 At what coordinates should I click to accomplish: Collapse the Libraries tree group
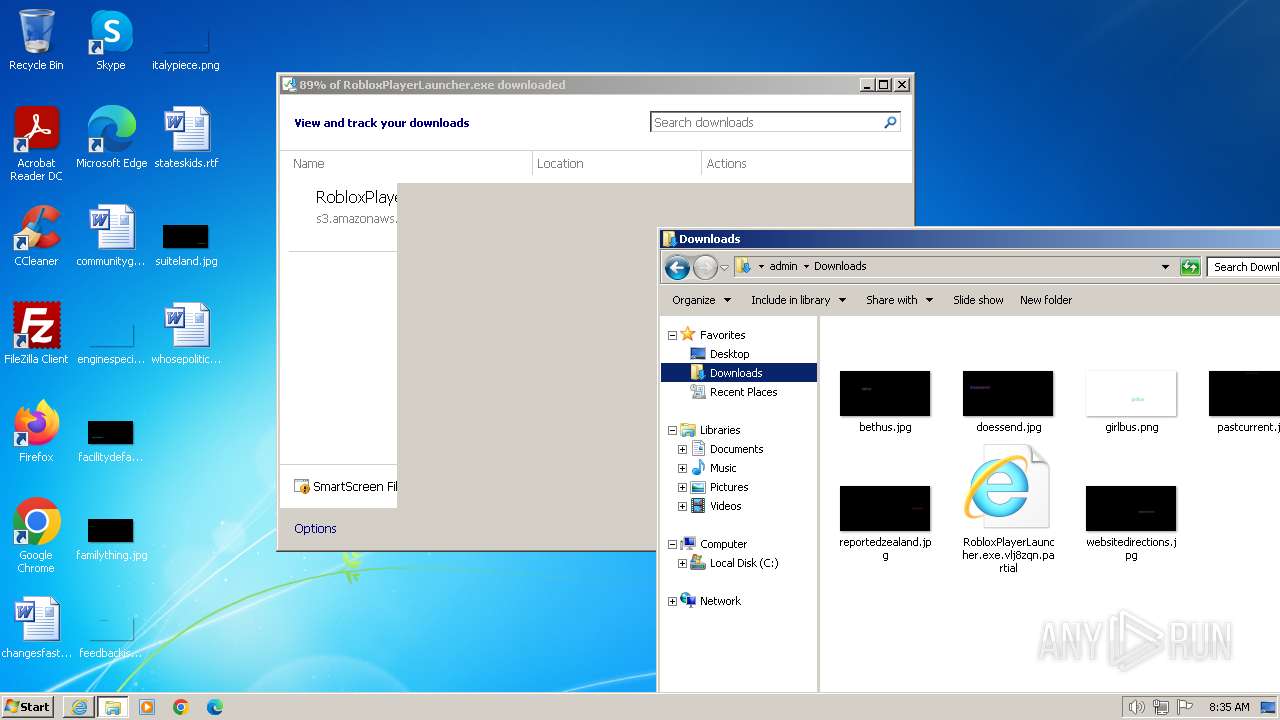point(672,430)
